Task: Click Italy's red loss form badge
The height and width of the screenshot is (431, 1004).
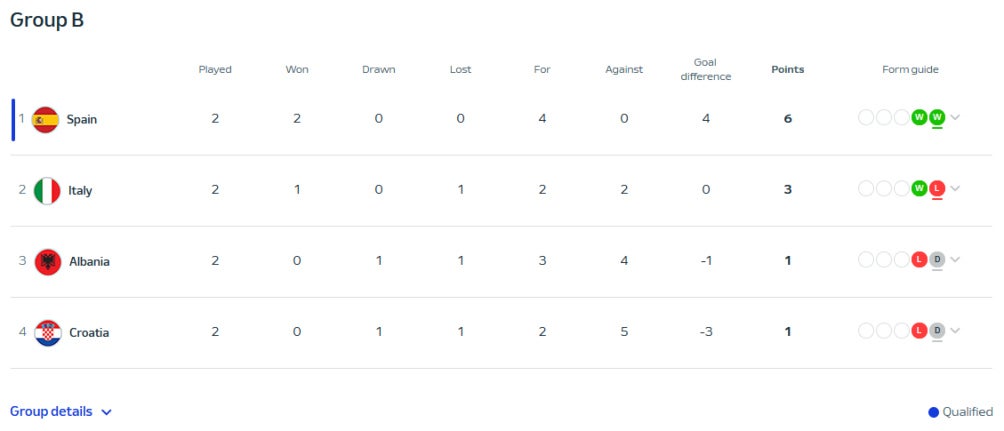Action: 937,189
